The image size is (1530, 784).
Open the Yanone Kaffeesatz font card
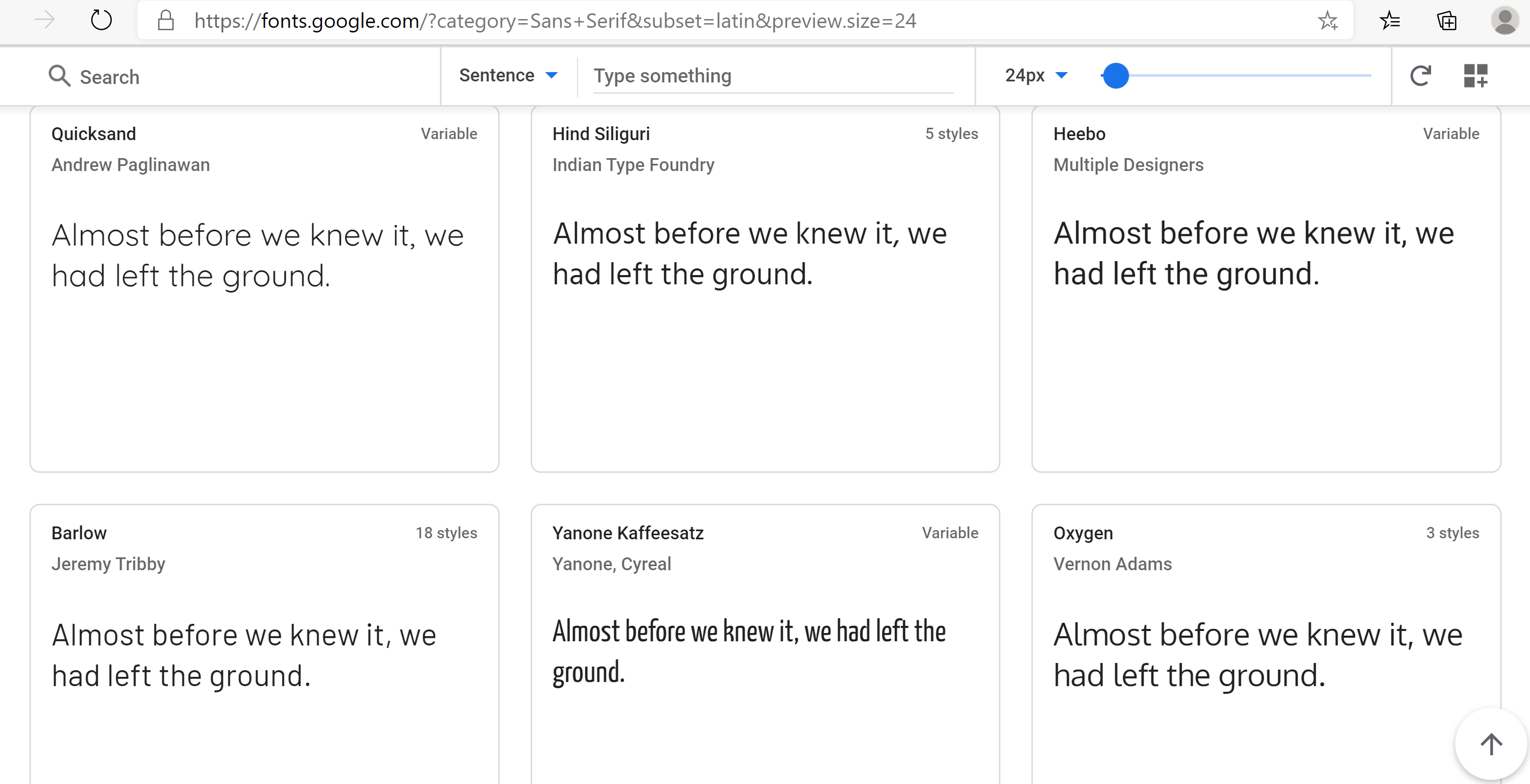point(765,644)
